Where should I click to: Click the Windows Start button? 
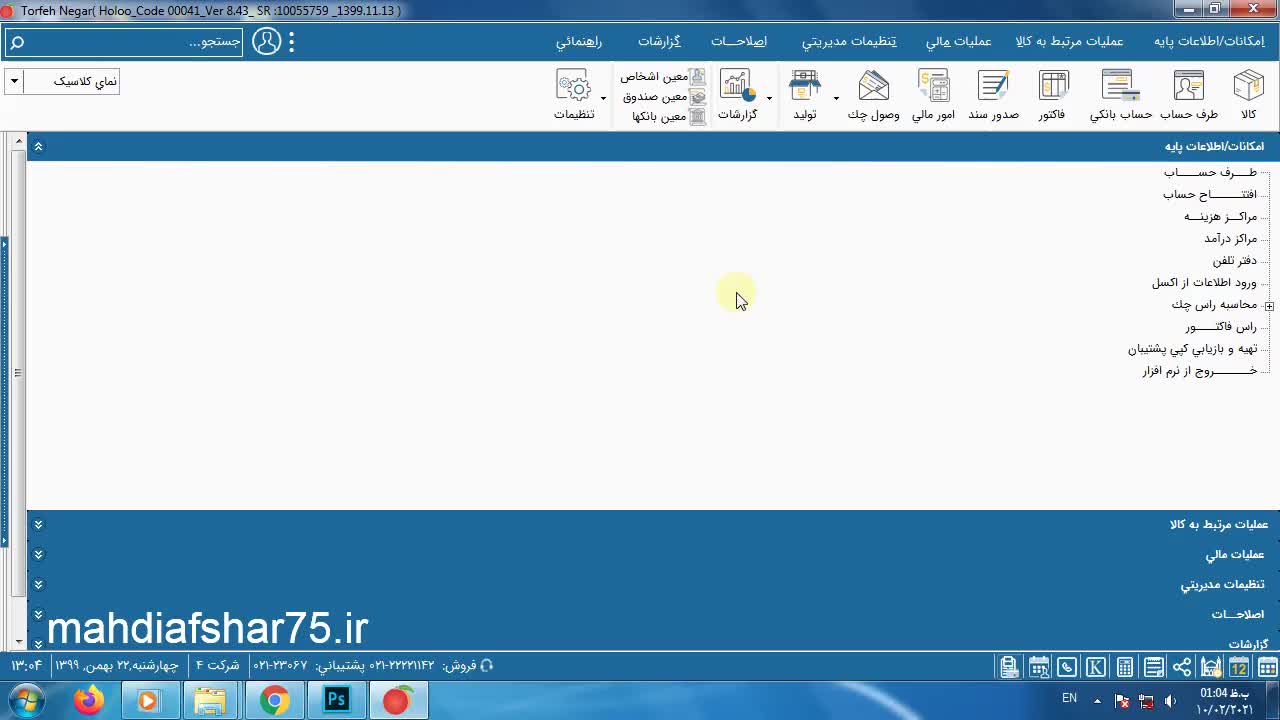tap(26, 700)
